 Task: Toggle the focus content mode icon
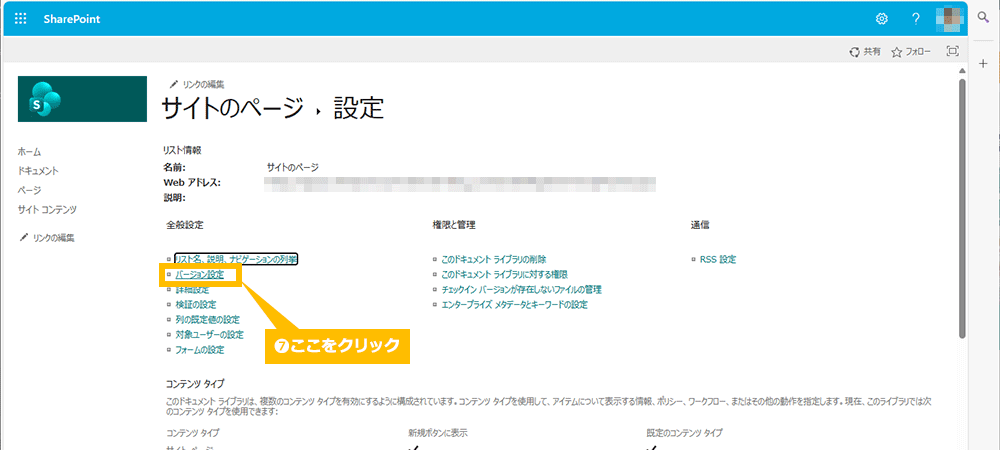pyautogui.click(x=953, y=52)
